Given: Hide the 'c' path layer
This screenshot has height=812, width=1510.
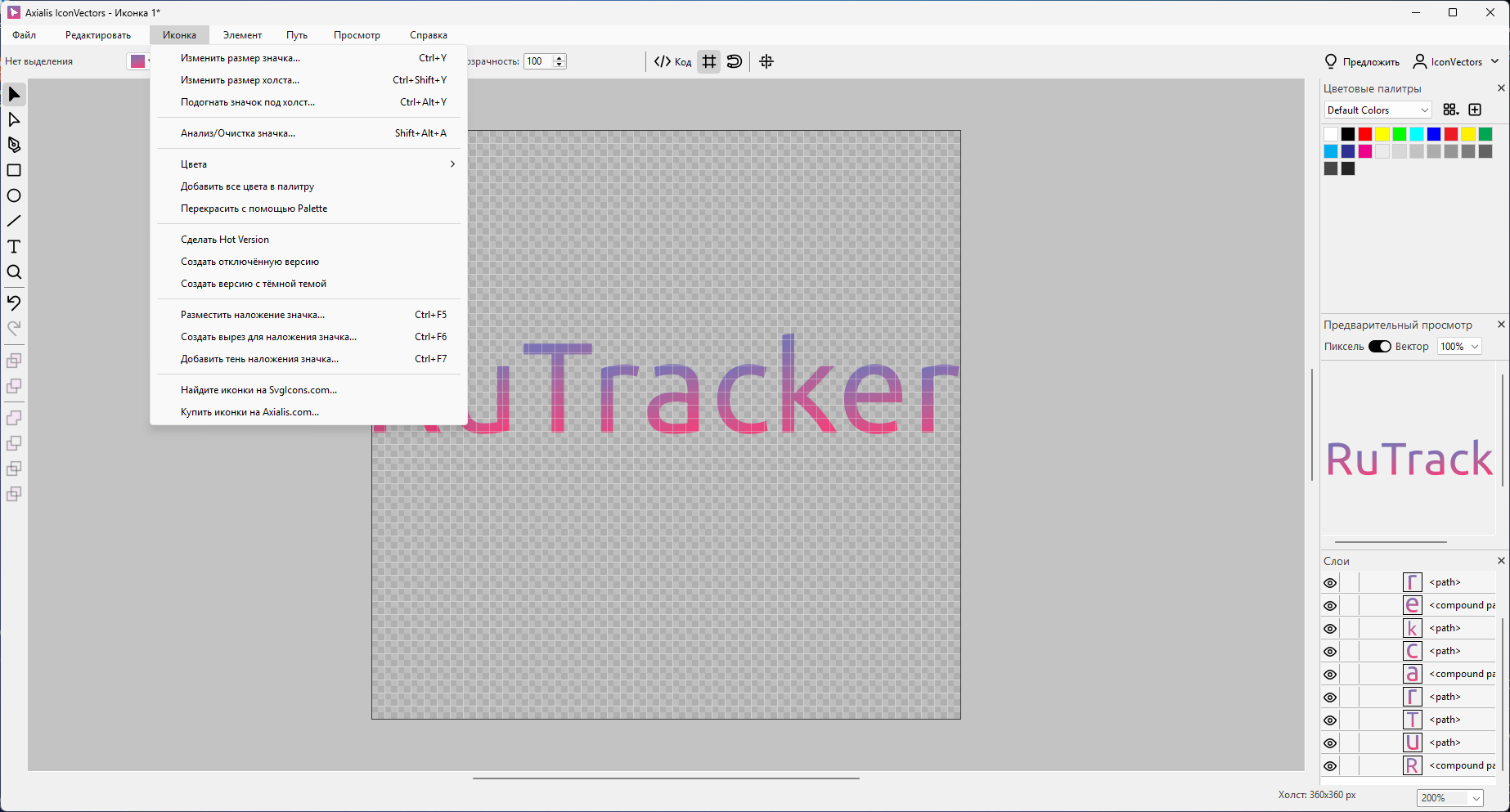Looking at the screenshot, I should pos(1330,652).
